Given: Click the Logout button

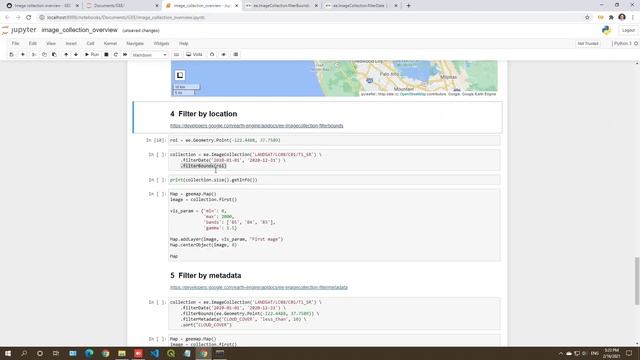Looking at the screenshot, I should (x=628, y=30).
